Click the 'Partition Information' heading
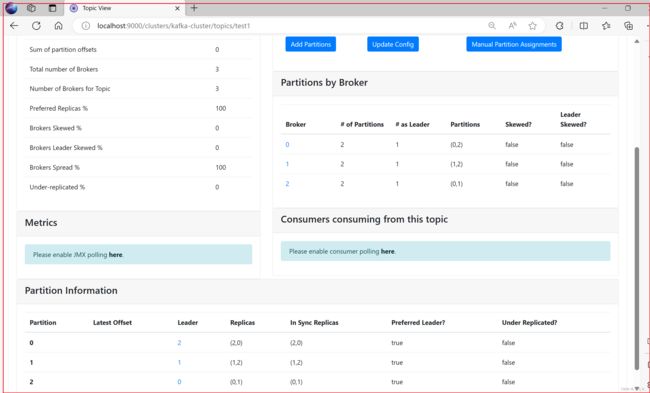The height and width of the screenshot is (393, 650). point(71,291)
